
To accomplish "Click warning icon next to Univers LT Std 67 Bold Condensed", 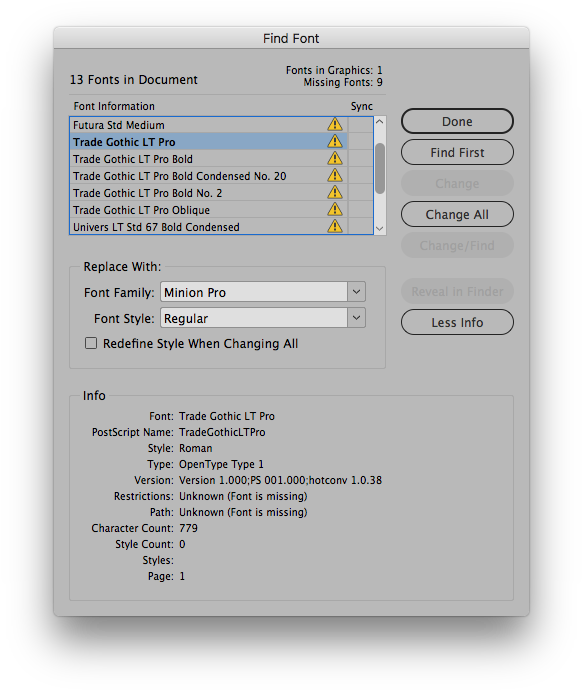I will (x=335, y=226).
